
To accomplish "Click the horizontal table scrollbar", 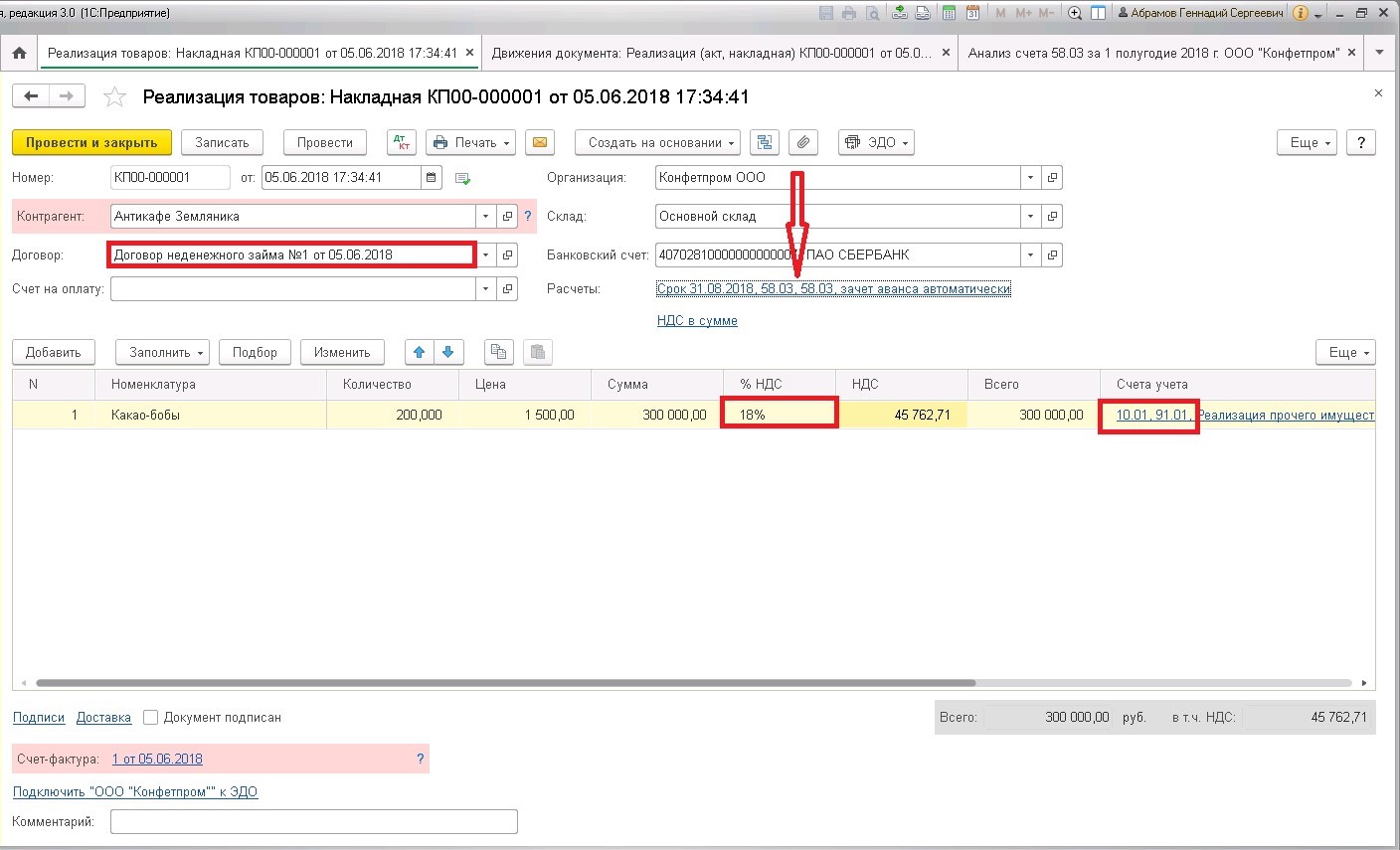I will [x=505, y=683].
